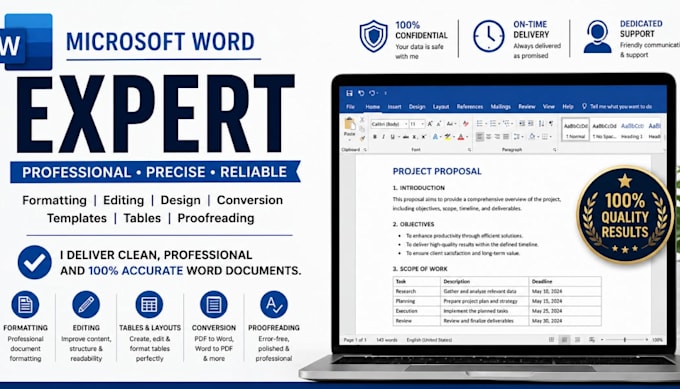Open the Calibri (Body) font name dropdown

point(389,124)
